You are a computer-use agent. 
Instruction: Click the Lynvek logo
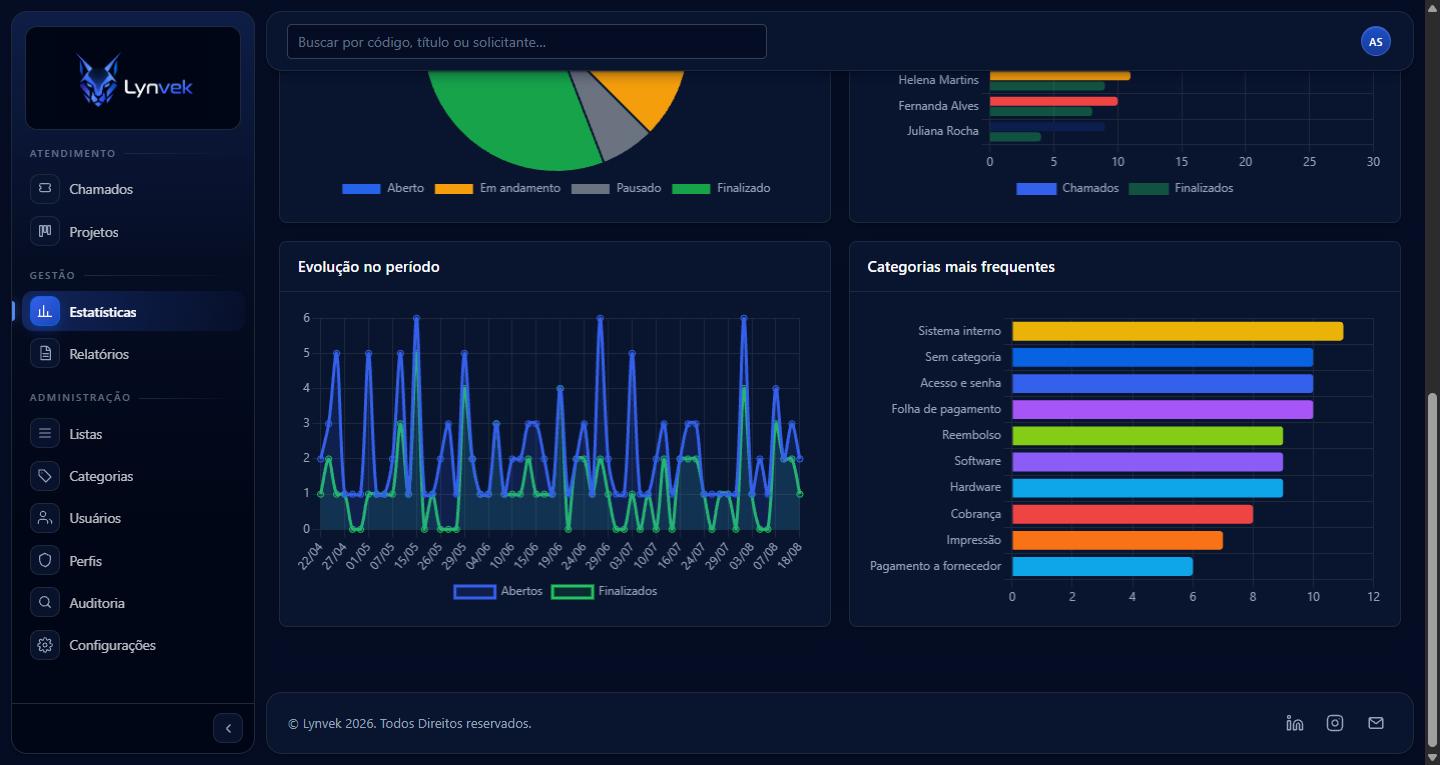click(x=133, y=78)
